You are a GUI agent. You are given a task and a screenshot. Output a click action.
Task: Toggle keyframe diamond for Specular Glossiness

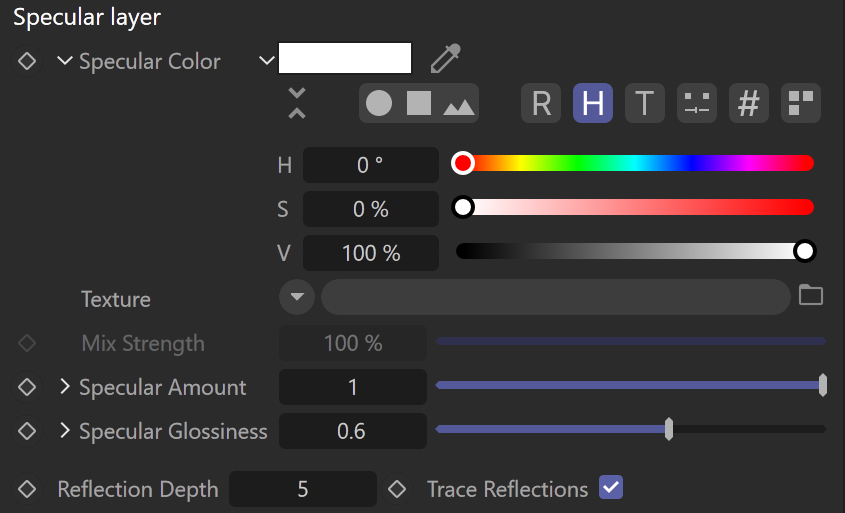(26, 431)
